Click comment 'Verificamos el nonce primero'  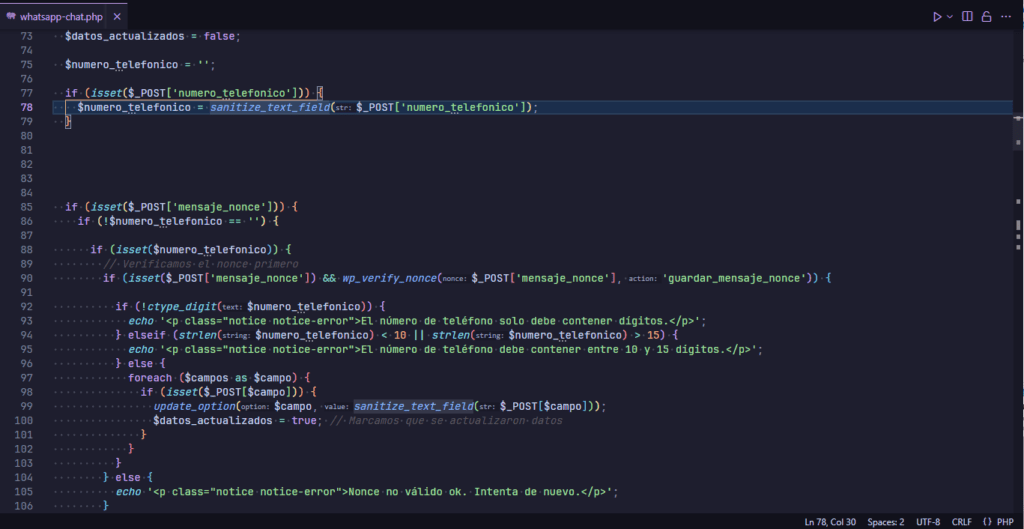(x=201, y=264)
